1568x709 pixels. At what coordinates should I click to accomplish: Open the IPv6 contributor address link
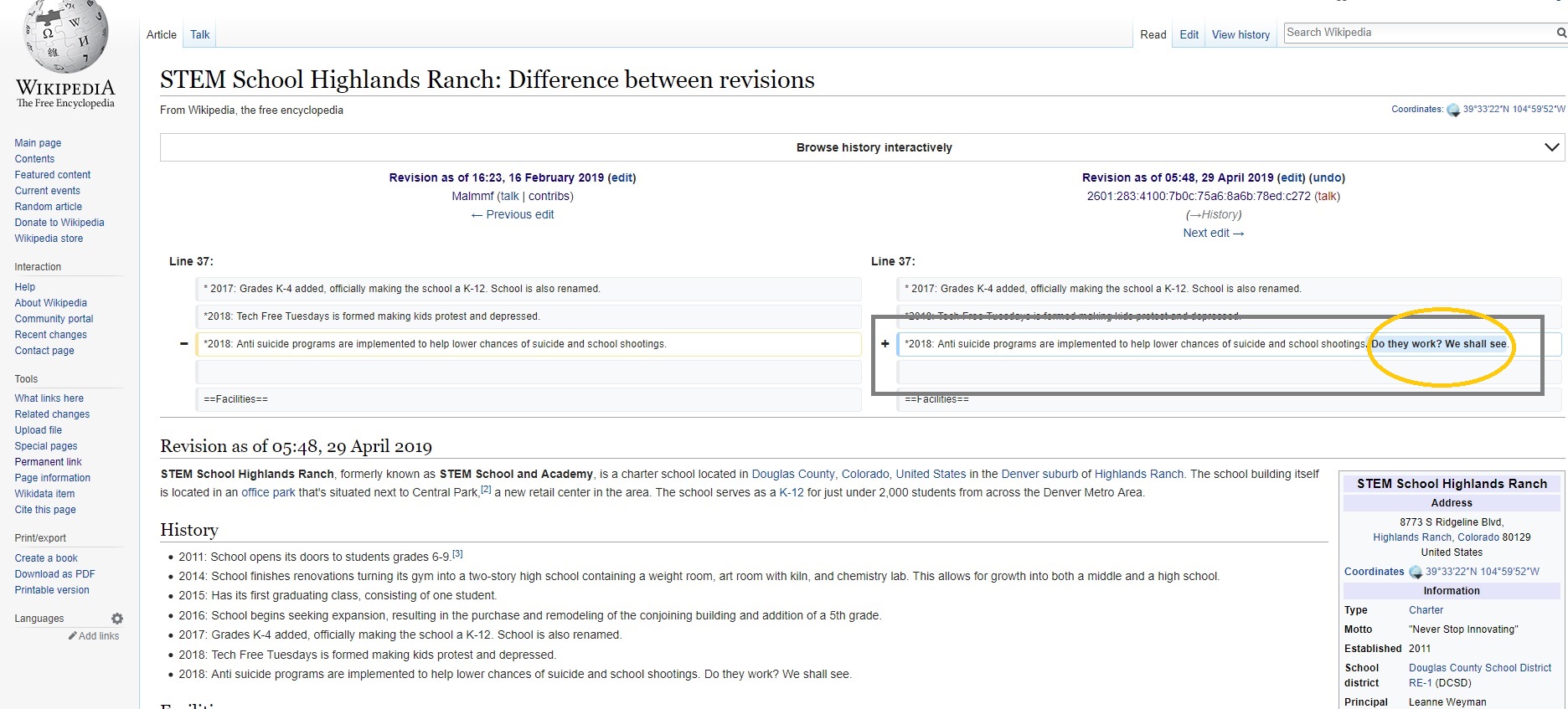coord(1199,196)
